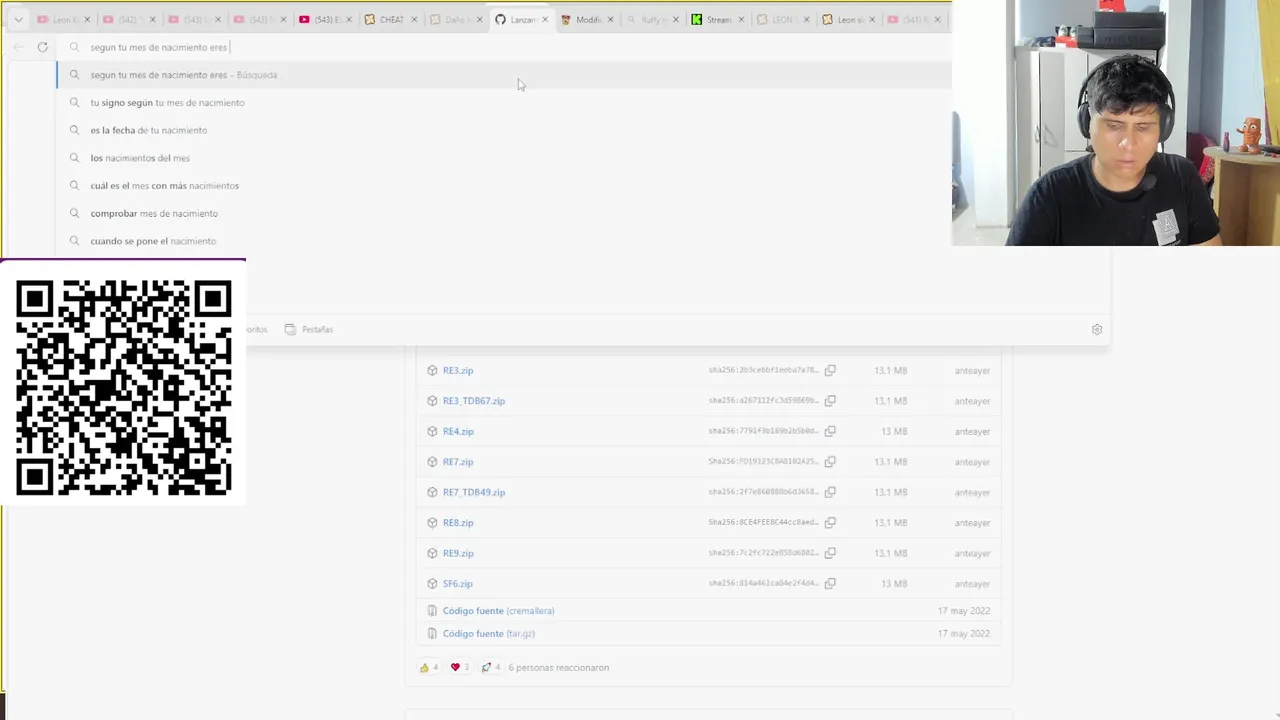Image resolution: width=1280 pixels, height=720 pixels.
Task: Download RE7.zip
Action: [458, 462]
